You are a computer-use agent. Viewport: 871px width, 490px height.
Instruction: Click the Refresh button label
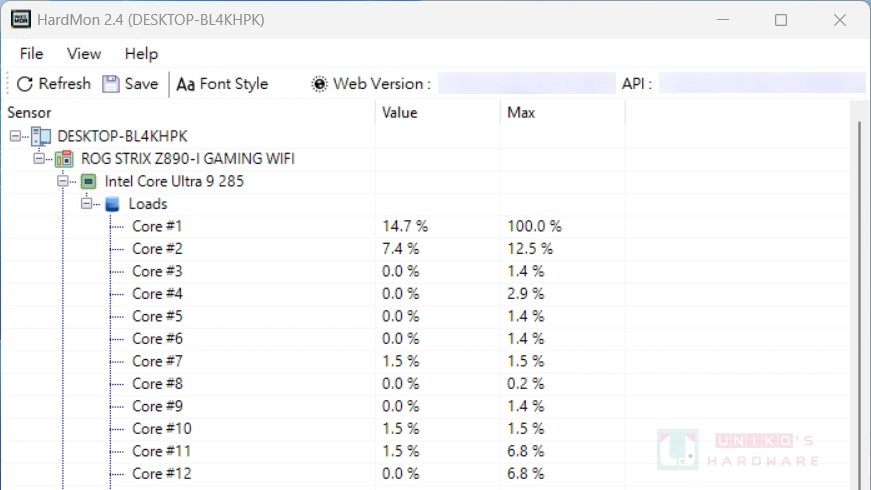coord(64,84)
